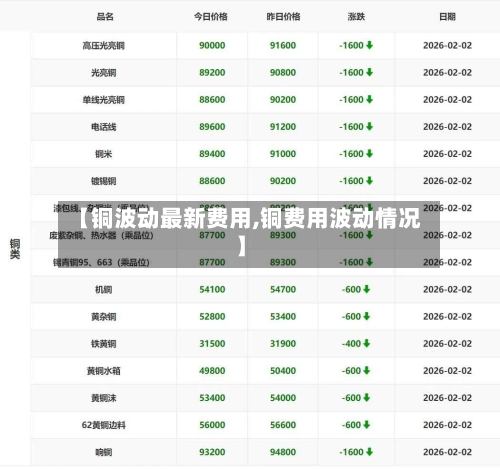Click yesterday's price 31900

point(283,343)
